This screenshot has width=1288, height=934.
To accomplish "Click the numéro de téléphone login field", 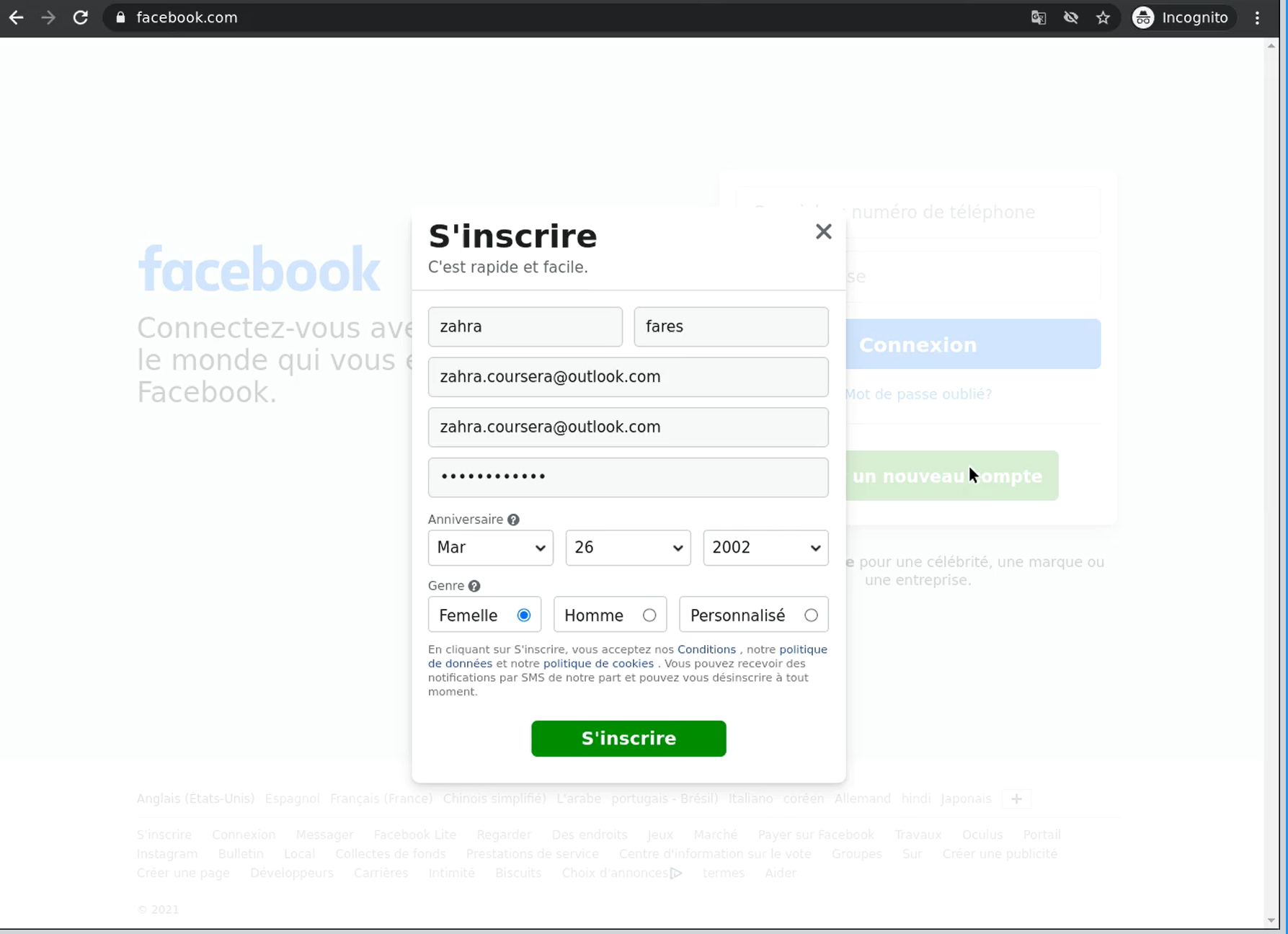I will [973, 212].
